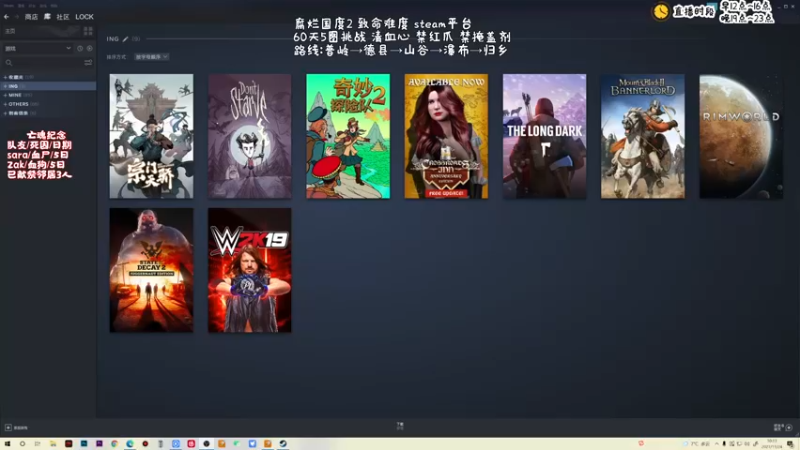Viewport: 800px width, 450px height.
Task: Select the Crossroads Inn cover
Action: point(446,136)
